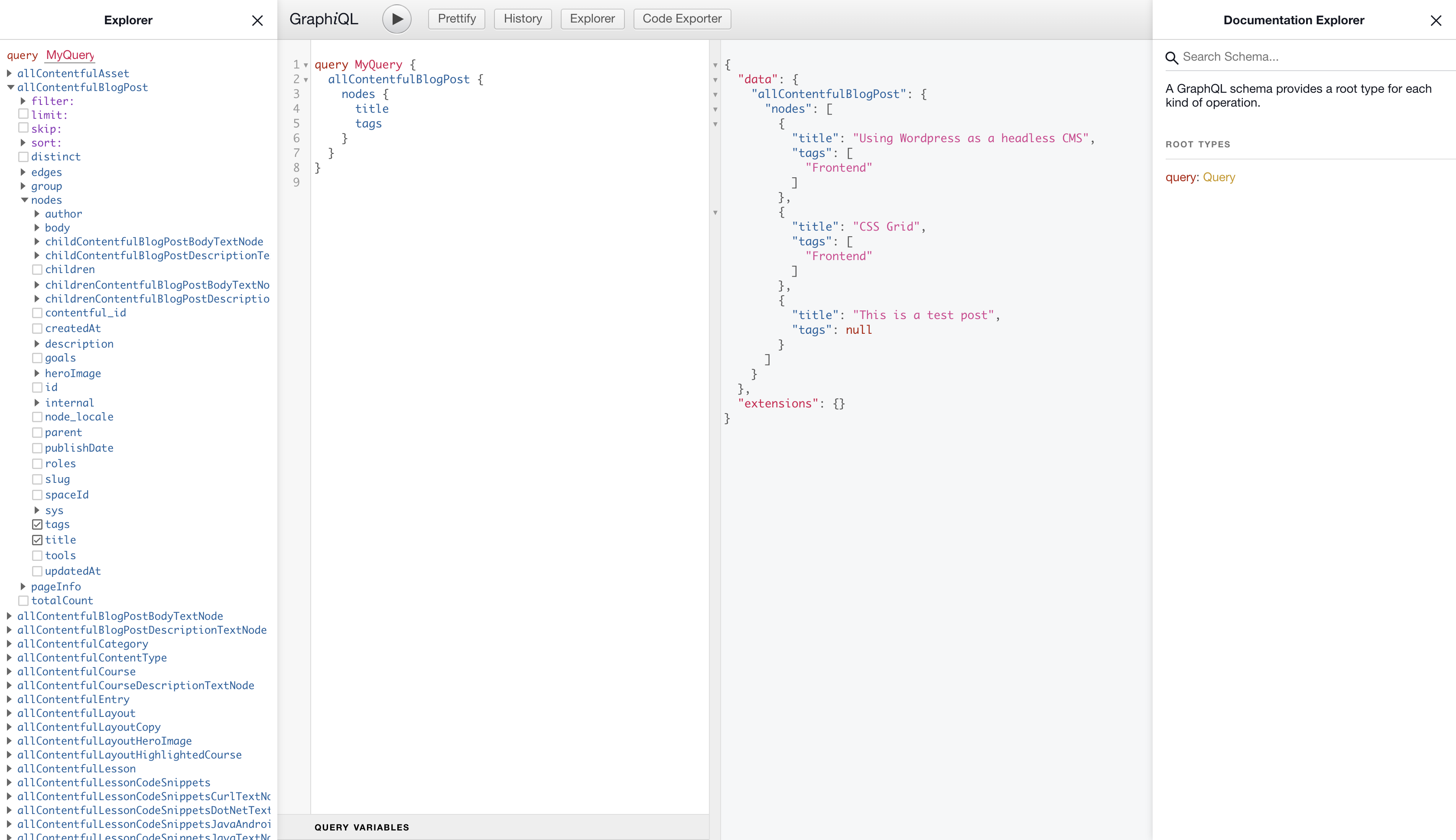This screenshot has height=840, width=1456.
Task: Fold the "data" object in the results pane
Action: point(715,80)
